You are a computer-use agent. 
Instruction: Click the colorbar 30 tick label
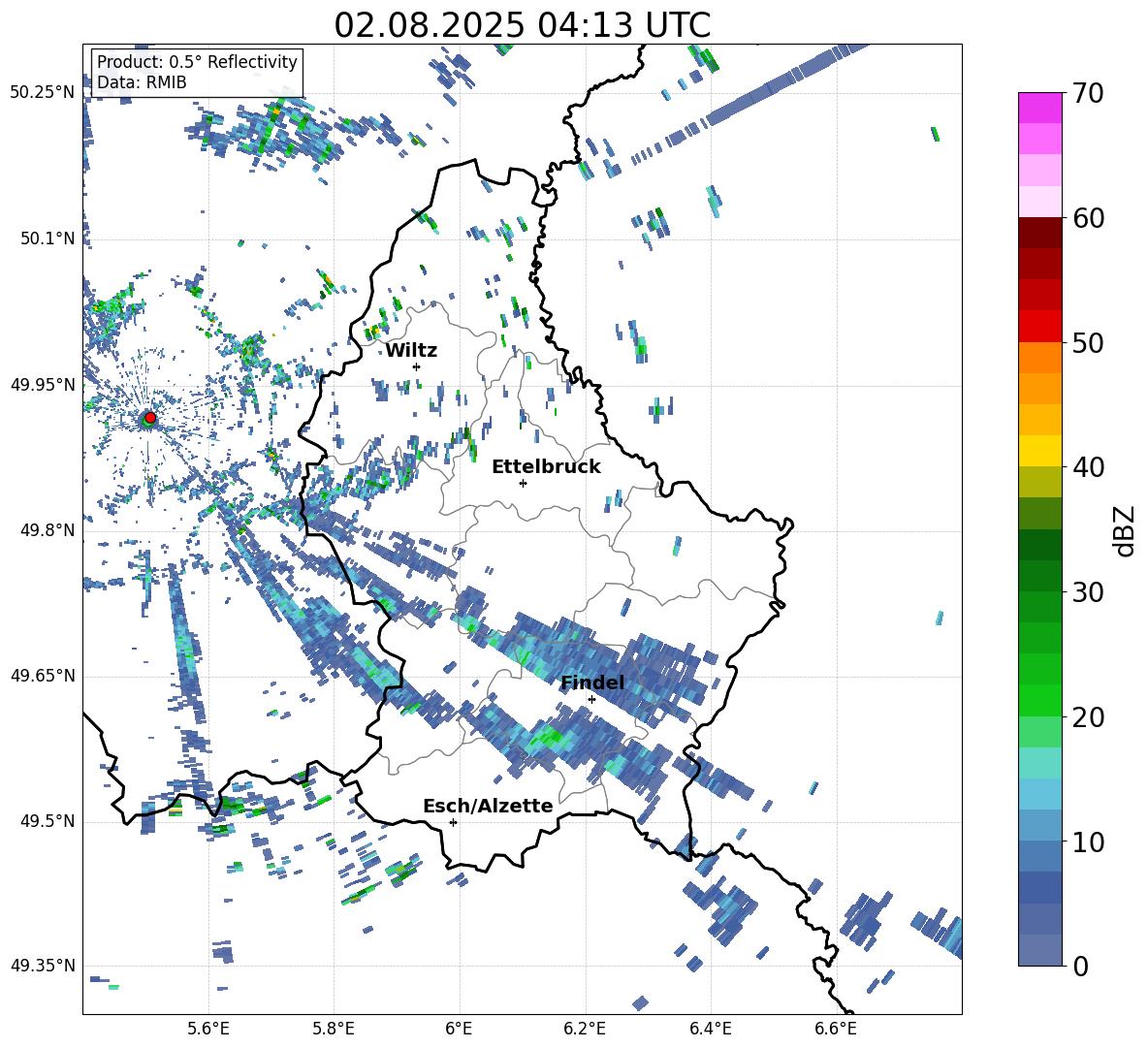1087,592
